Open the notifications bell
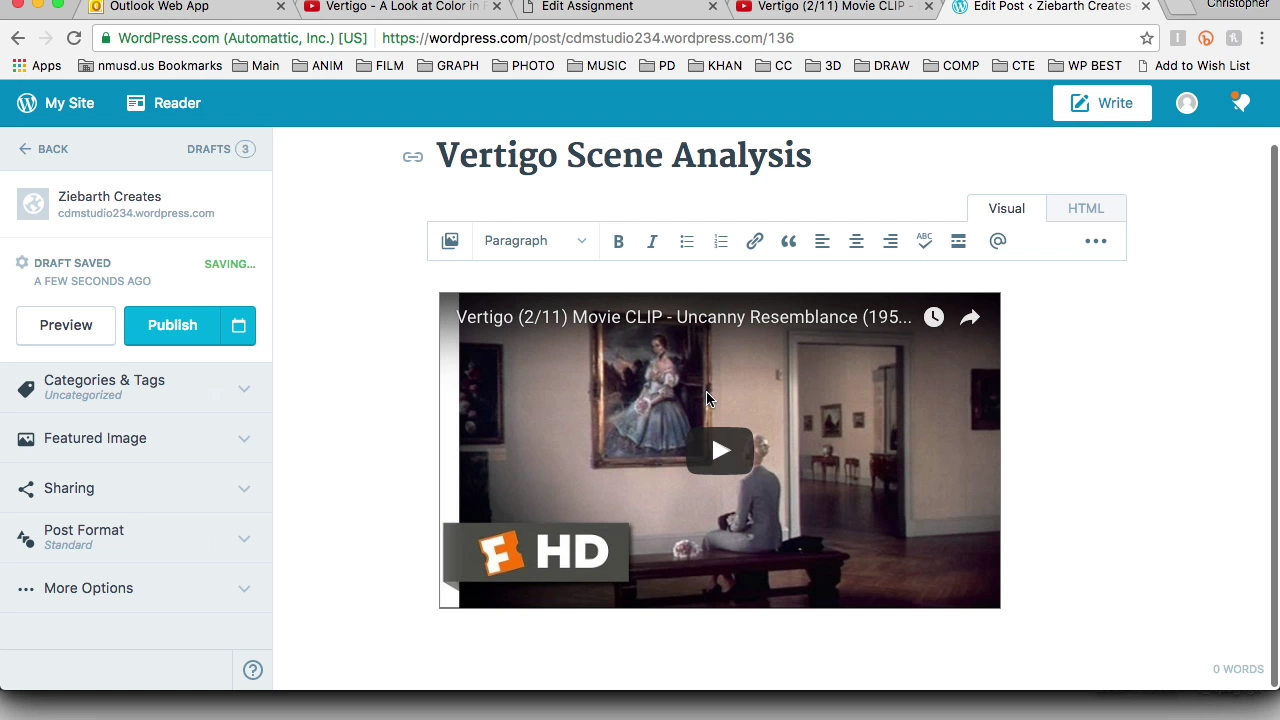 [1241, 103]
